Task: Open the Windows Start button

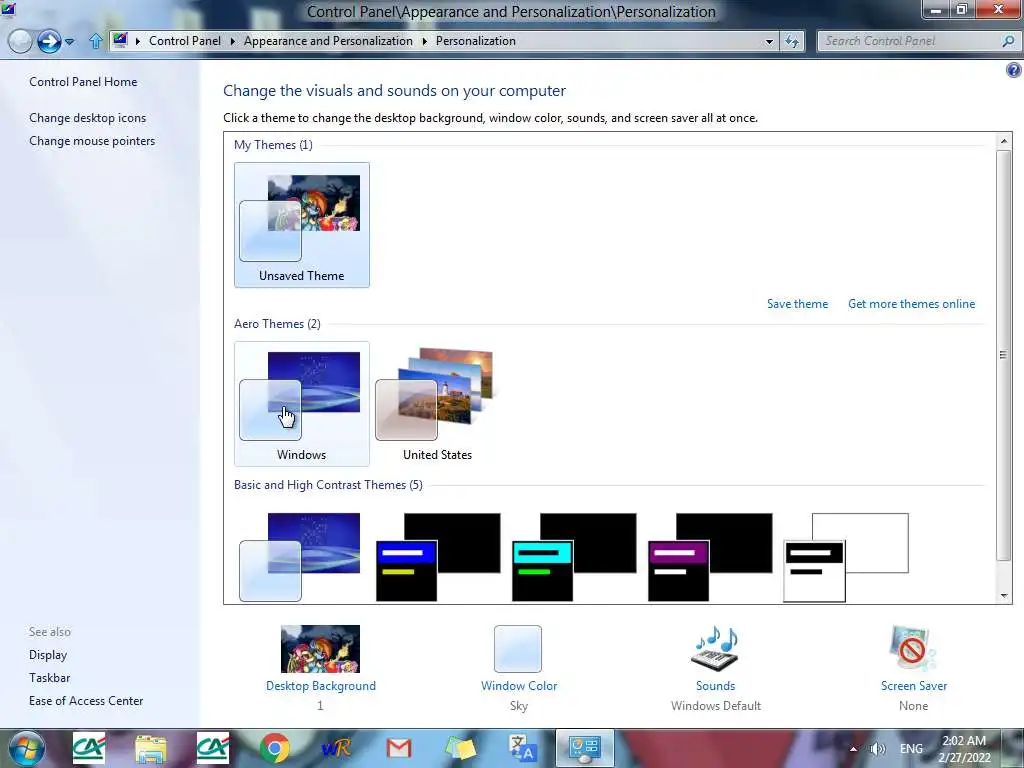Action: [27, 748]
